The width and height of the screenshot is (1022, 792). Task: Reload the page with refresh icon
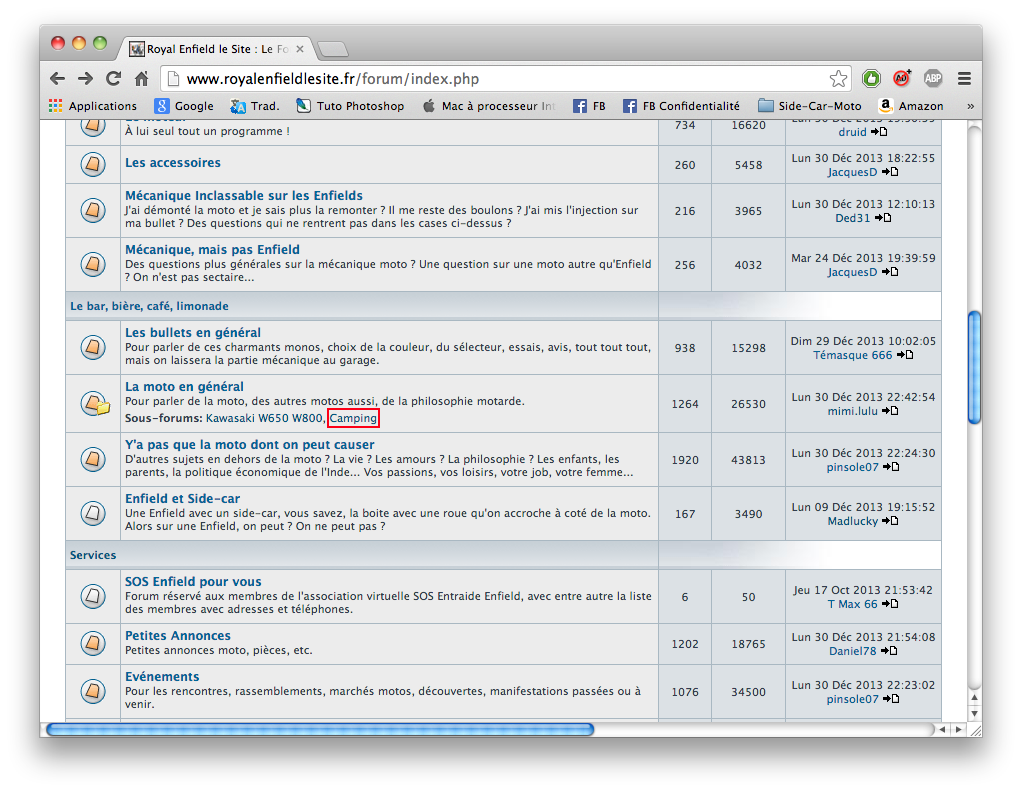point(113,78)
